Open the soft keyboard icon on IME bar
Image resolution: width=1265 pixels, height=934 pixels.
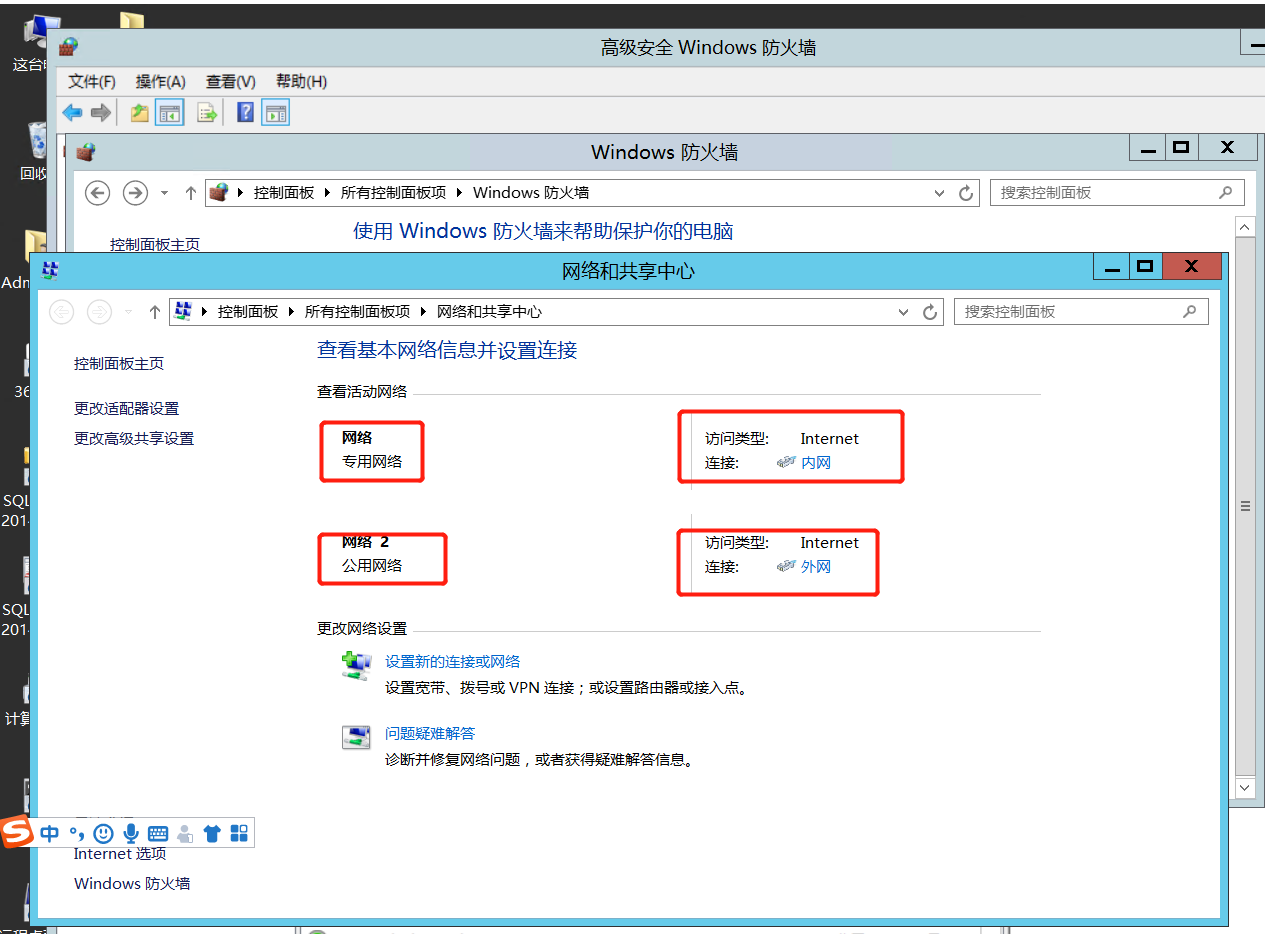tap(157, 833)
